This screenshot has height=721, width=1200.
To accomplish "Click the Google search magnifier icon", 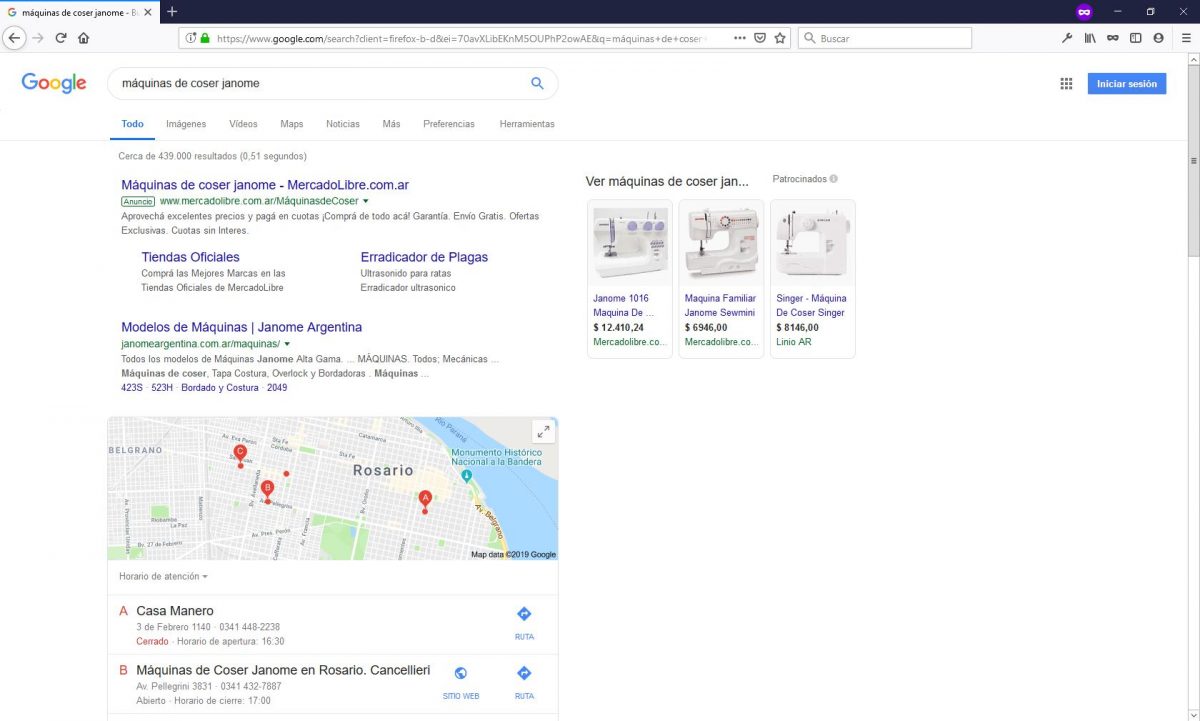I will (x=537, y=84).
